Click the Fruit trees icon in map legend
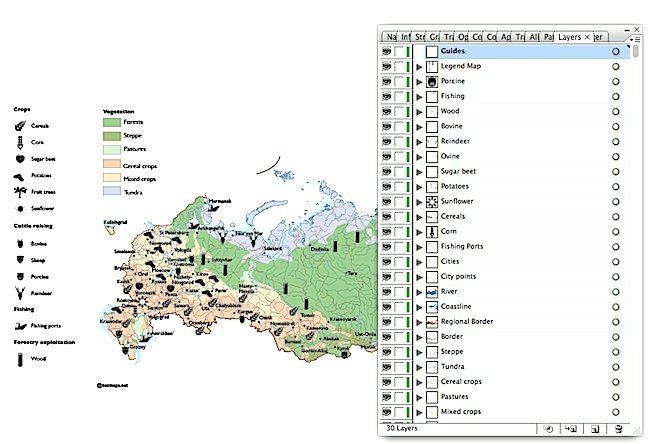This screenshot has width=650, height=444. point(20,192)
